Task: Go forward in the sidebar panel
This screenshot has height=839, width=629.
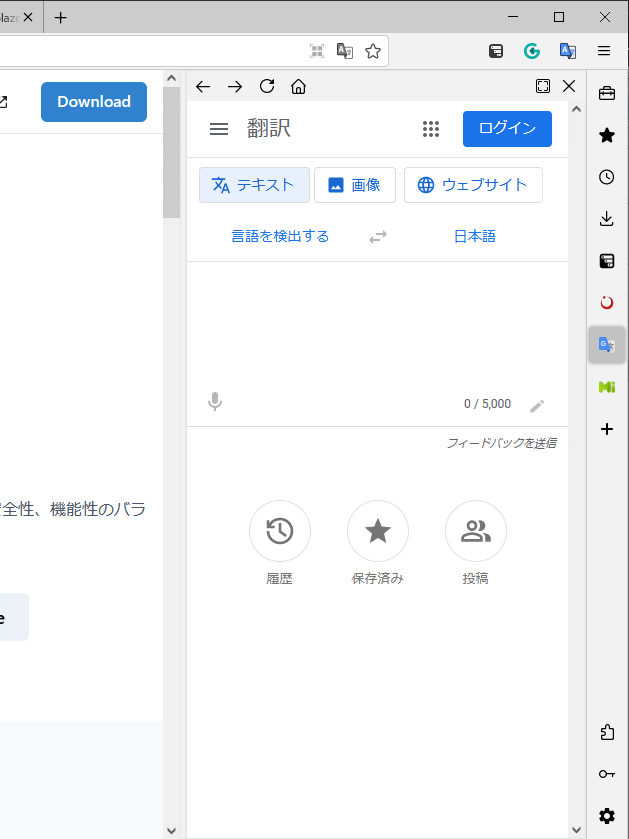Action: (x=235, y=86)
